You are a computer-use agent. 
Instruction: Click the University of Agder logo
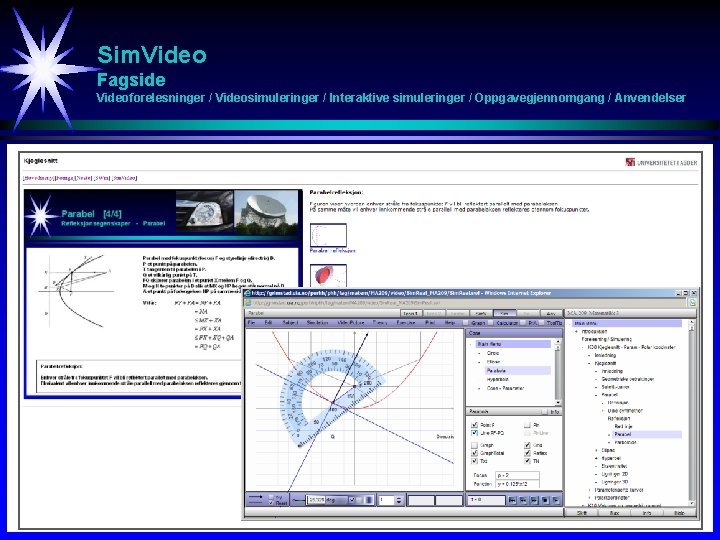pyautogui.click(x=661, y=162)
